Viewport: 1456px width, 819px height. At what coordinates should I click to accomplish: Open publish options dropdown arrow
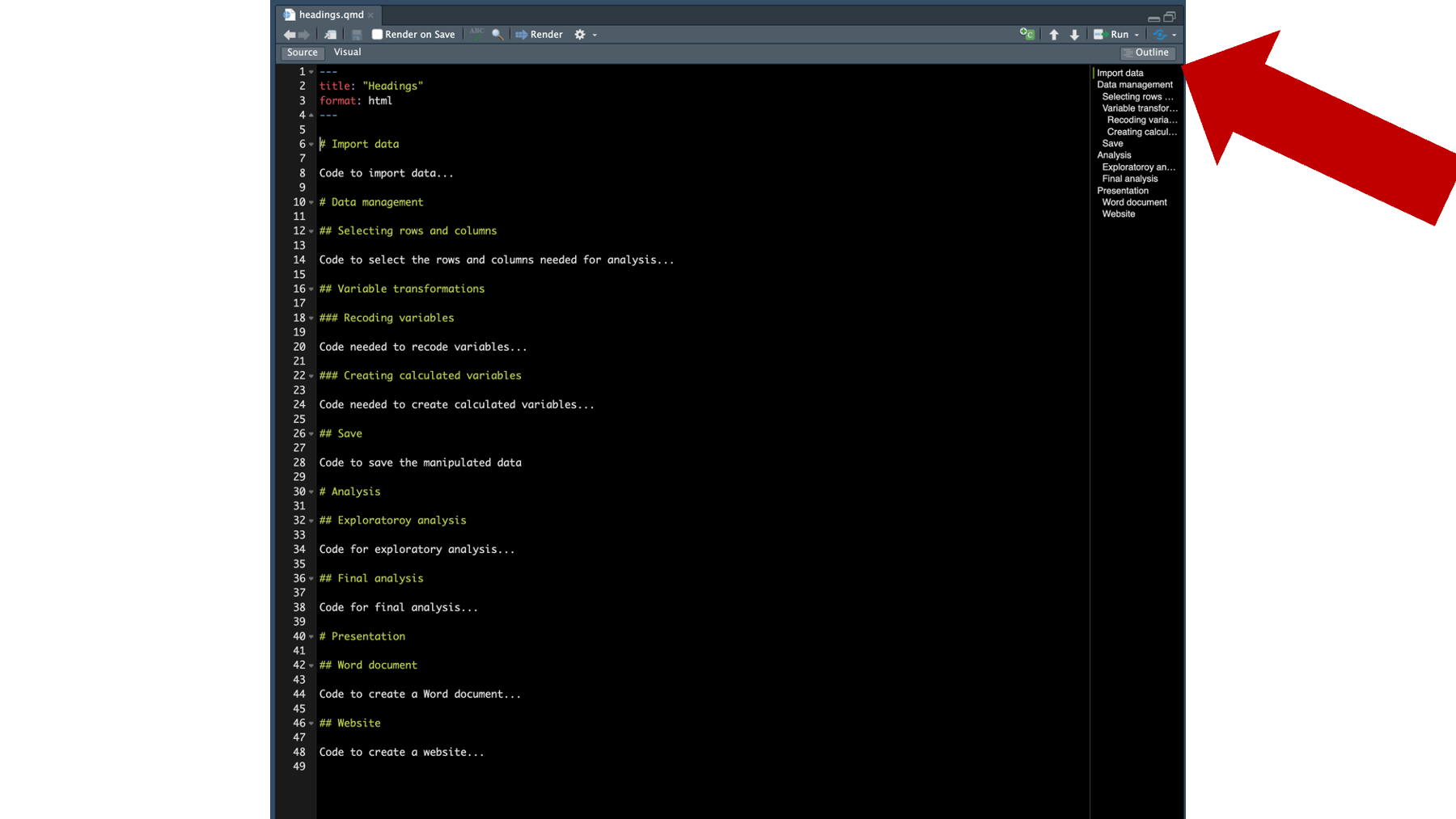[1175, 35]
